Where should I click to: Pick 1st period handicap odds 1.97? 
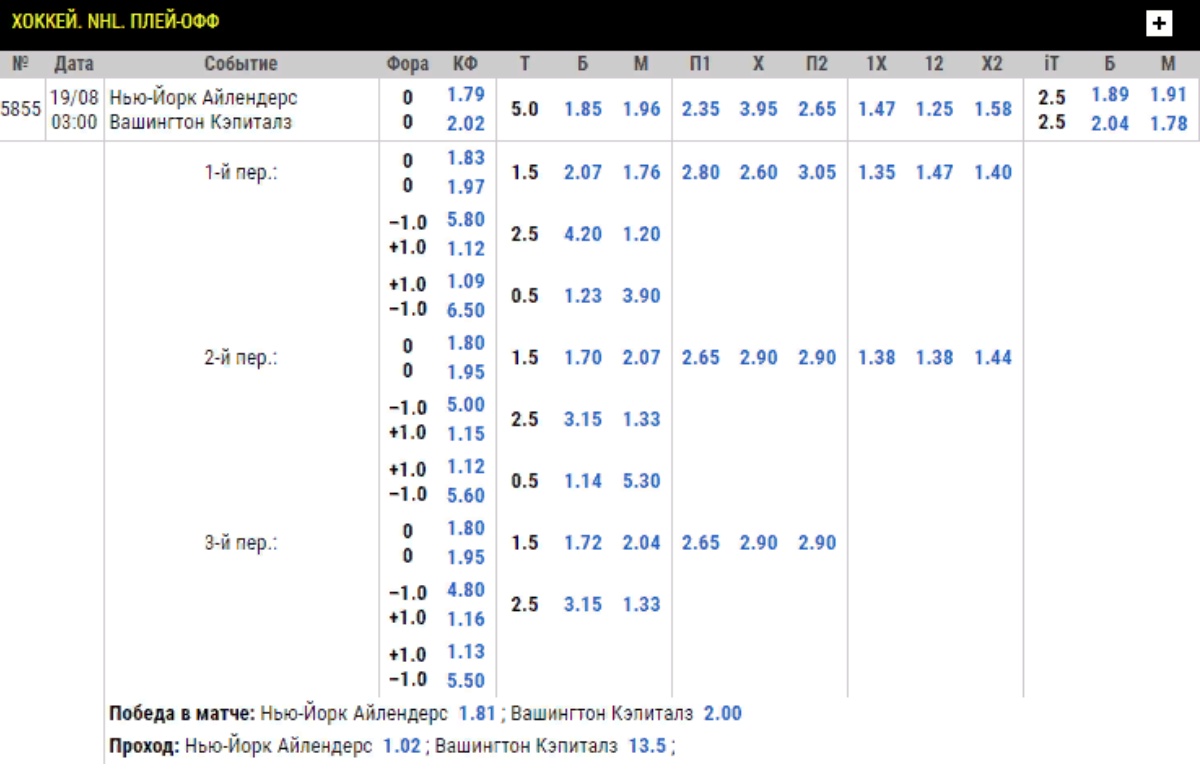point(466,187)
